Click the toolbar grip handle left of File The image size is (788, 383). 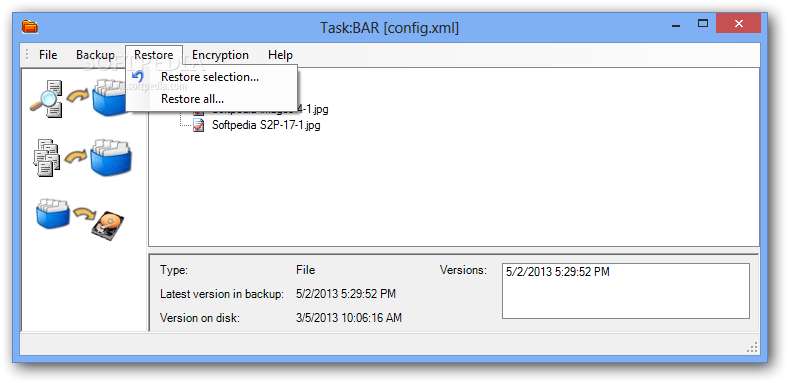click(27, 55)
